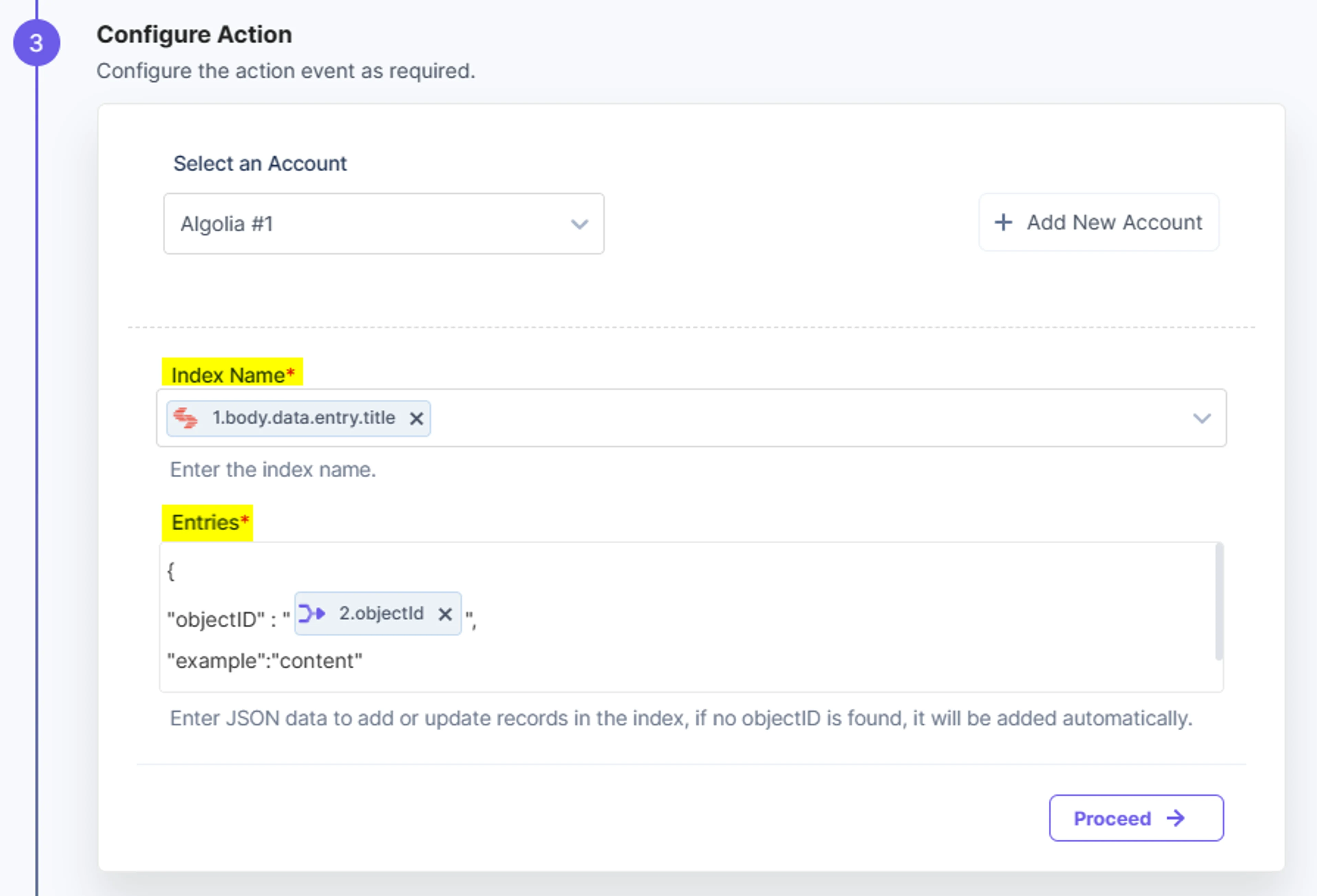
Task: Click inside the Index Name field
Action: (x=691, y=418)
